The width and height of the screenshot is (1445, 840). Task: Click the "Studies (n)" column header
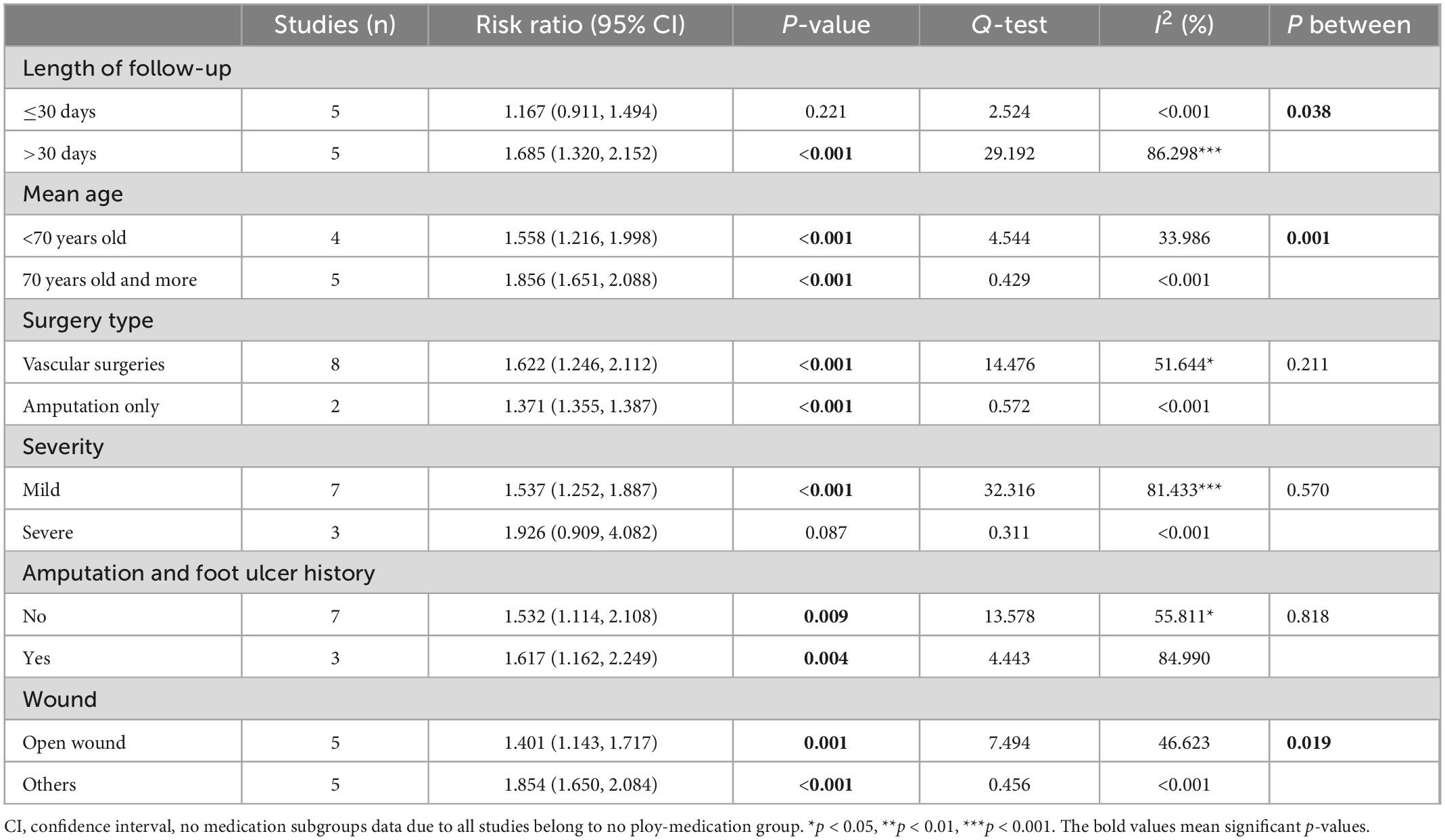pyautogui.click(x=334, y=25)
